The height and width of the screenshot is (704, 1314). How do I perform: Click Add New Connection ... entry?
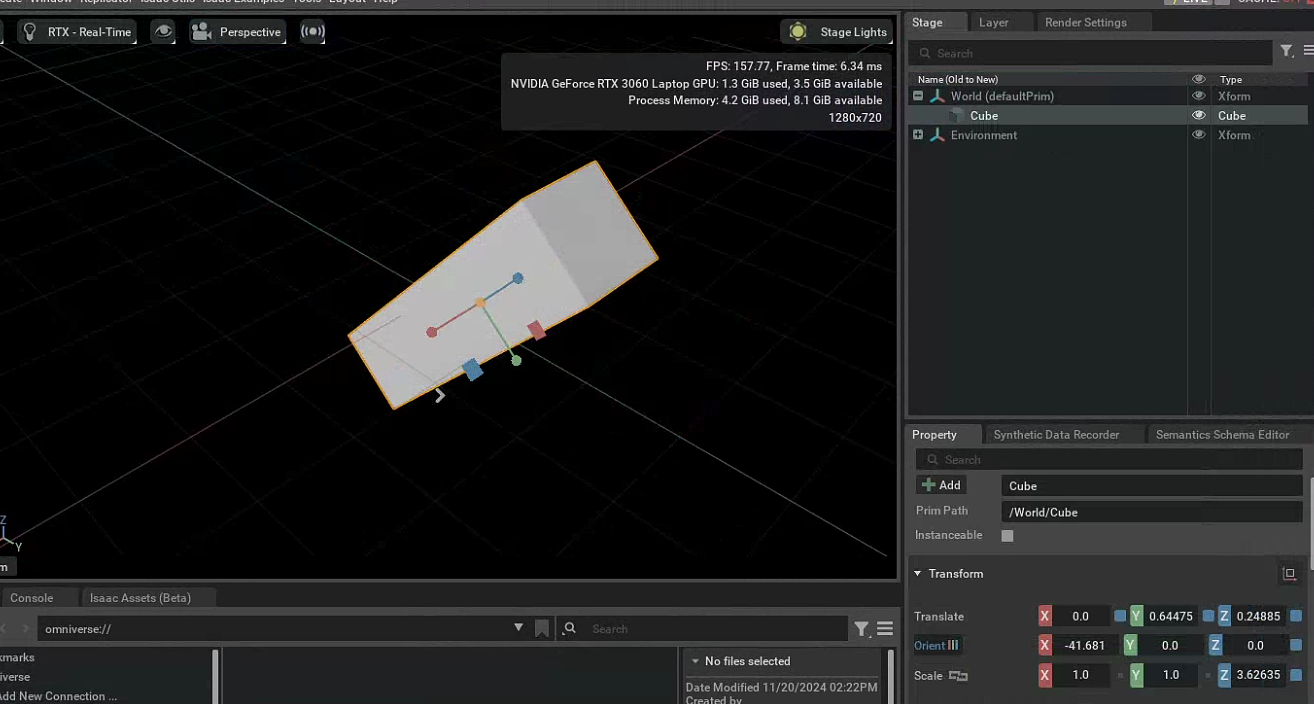58,696
